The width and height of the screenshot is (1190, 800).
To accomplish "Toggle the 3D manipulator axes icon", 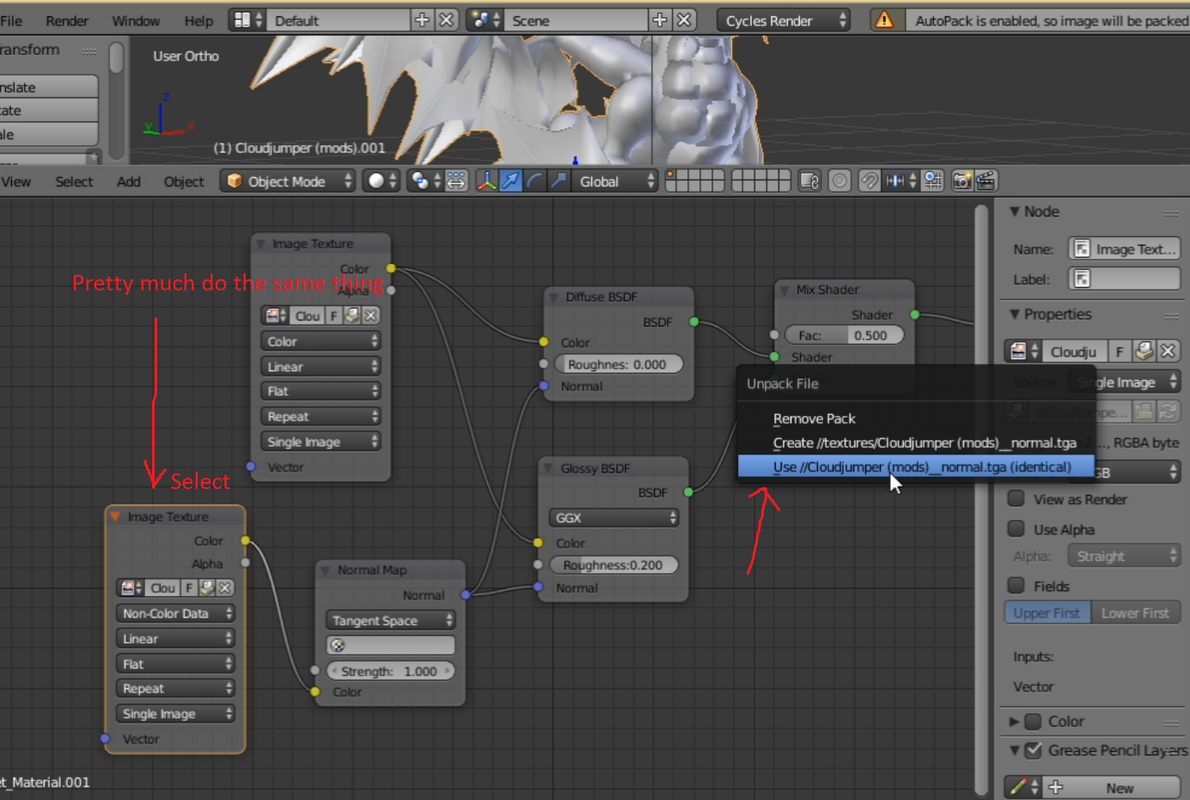I will point(486,181).
